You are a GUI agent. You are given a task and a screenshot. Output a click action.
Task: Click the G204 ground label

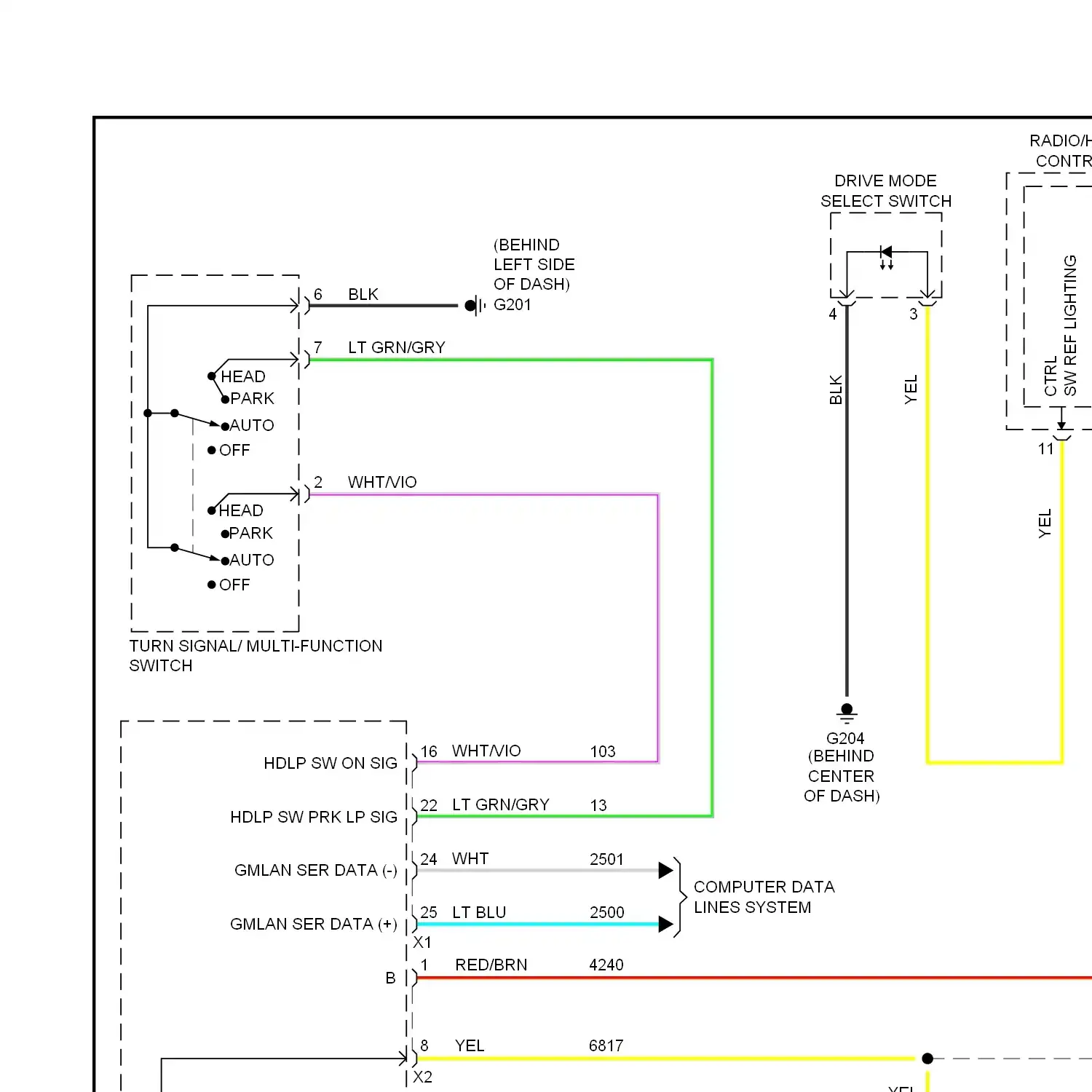[x=845, y=738]
